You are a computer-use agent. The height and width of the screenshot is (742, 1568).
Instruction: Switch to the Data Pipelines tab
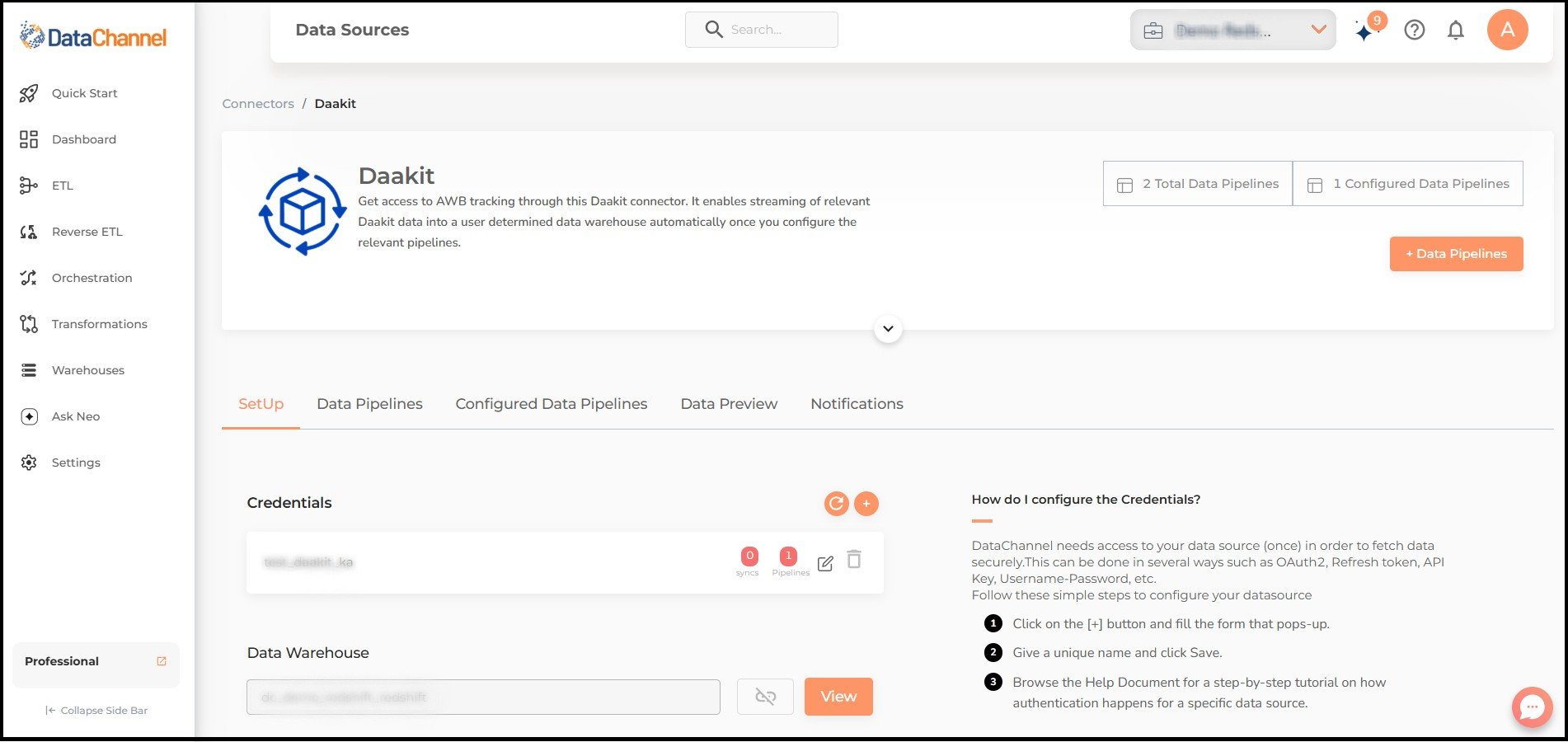click(x=370, y=404)
